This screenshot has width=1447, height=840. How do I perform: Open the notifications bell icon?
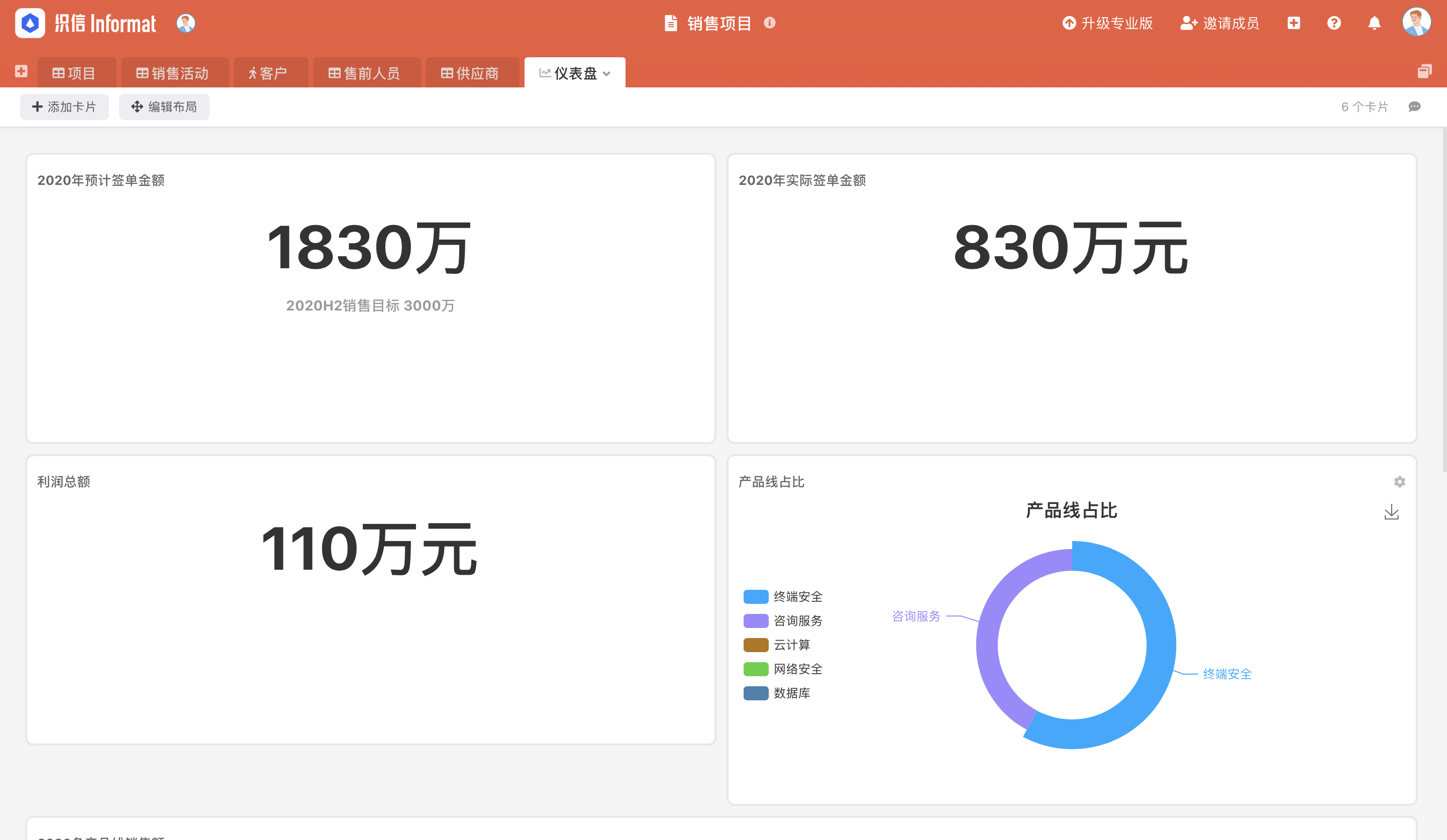click(1375, 23)
